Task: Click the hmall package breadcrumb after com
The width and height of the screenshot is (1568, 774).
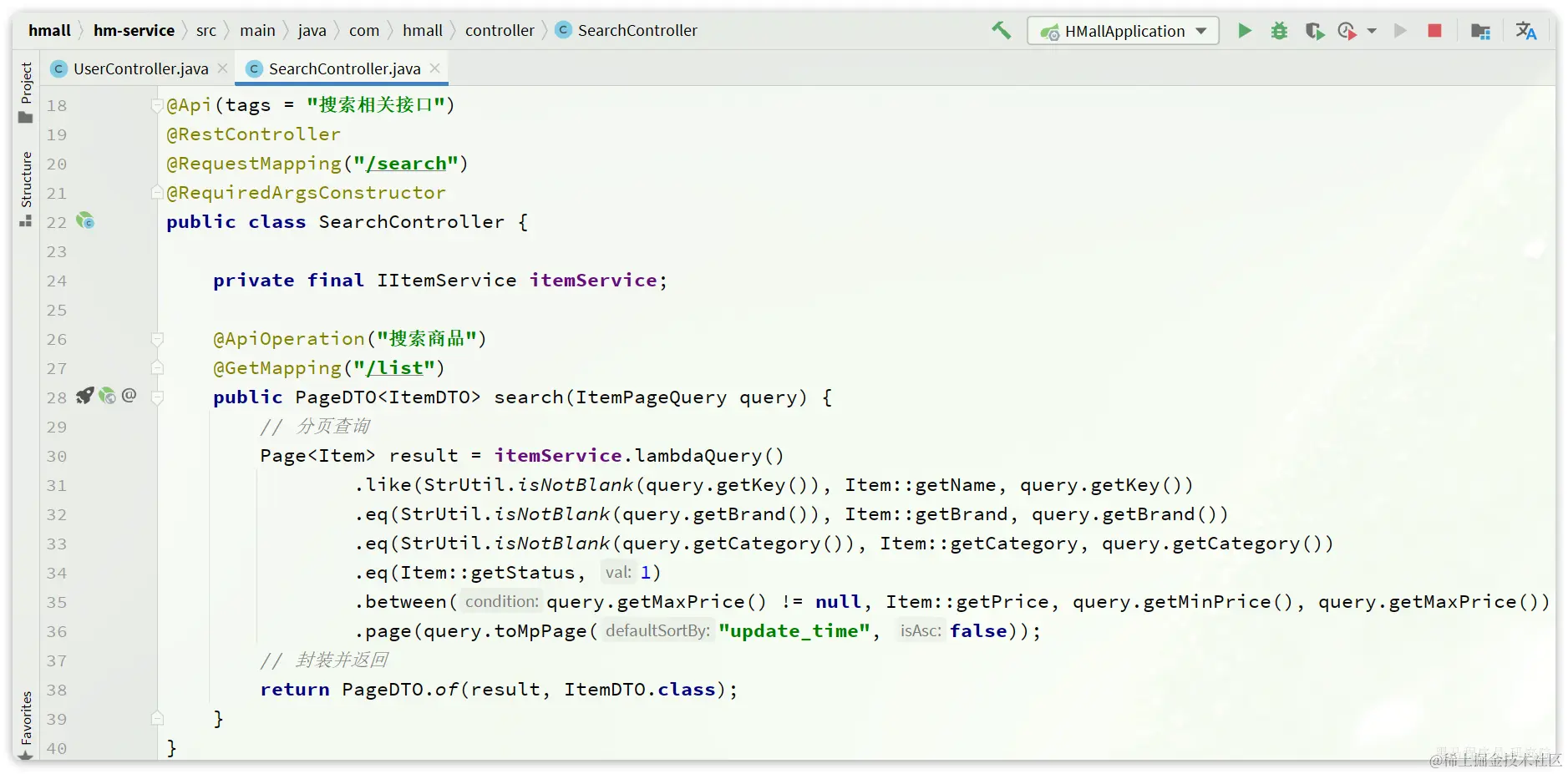Action: (x=423, y=30)
